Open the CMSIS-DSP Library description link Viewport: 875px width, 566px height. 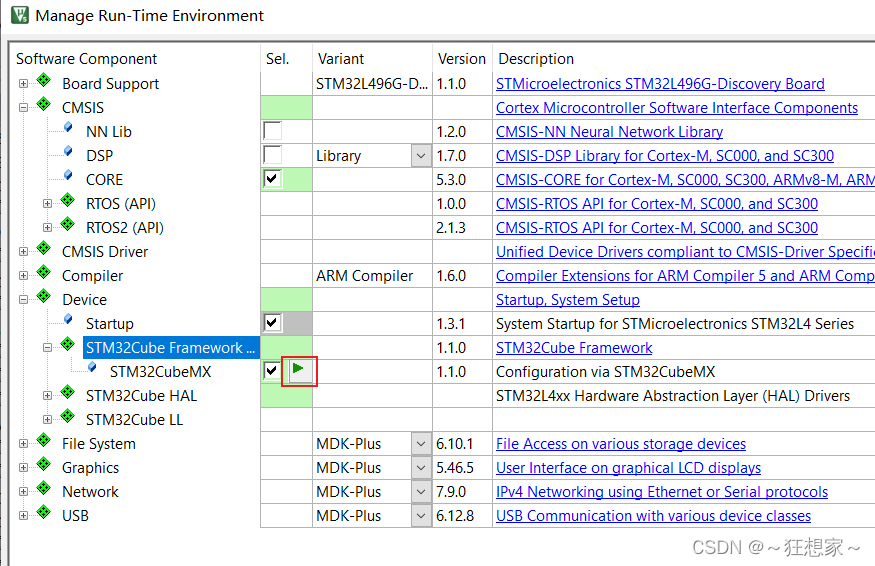pyautogui.click(x=665, y=156)
